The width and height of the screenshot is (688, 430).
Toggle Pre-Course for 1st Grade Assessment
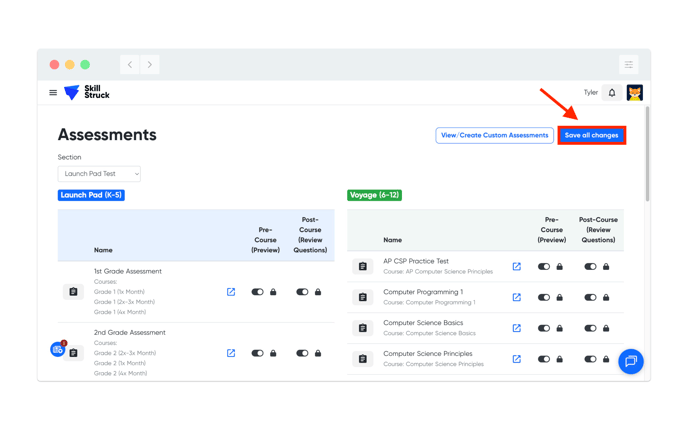(x=257, y=292)
